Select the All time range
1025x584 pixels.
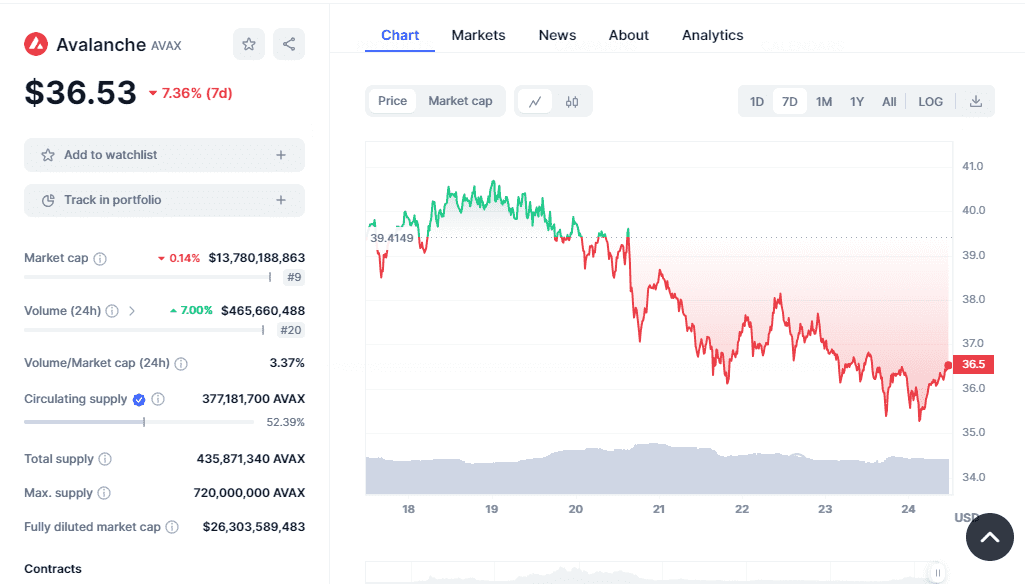pos(889,101)
